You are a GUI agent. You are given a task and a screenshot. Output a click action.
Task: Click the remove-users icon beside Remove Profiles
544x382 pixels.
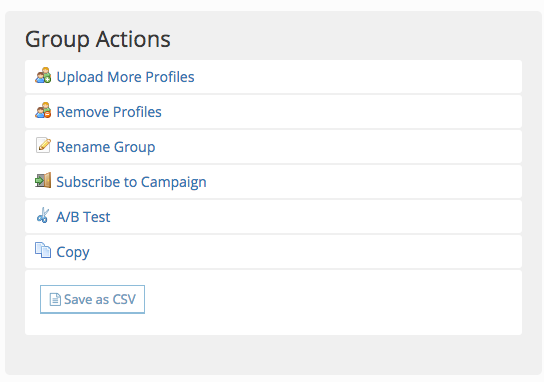[x=43, y=111]
